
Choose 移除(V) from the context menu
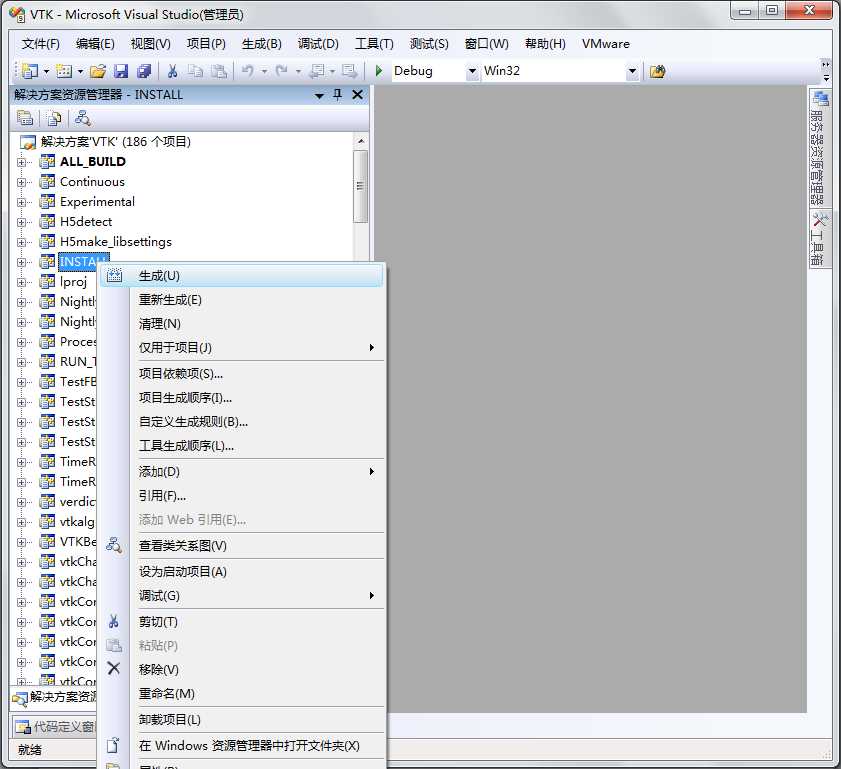pos(242,670)
